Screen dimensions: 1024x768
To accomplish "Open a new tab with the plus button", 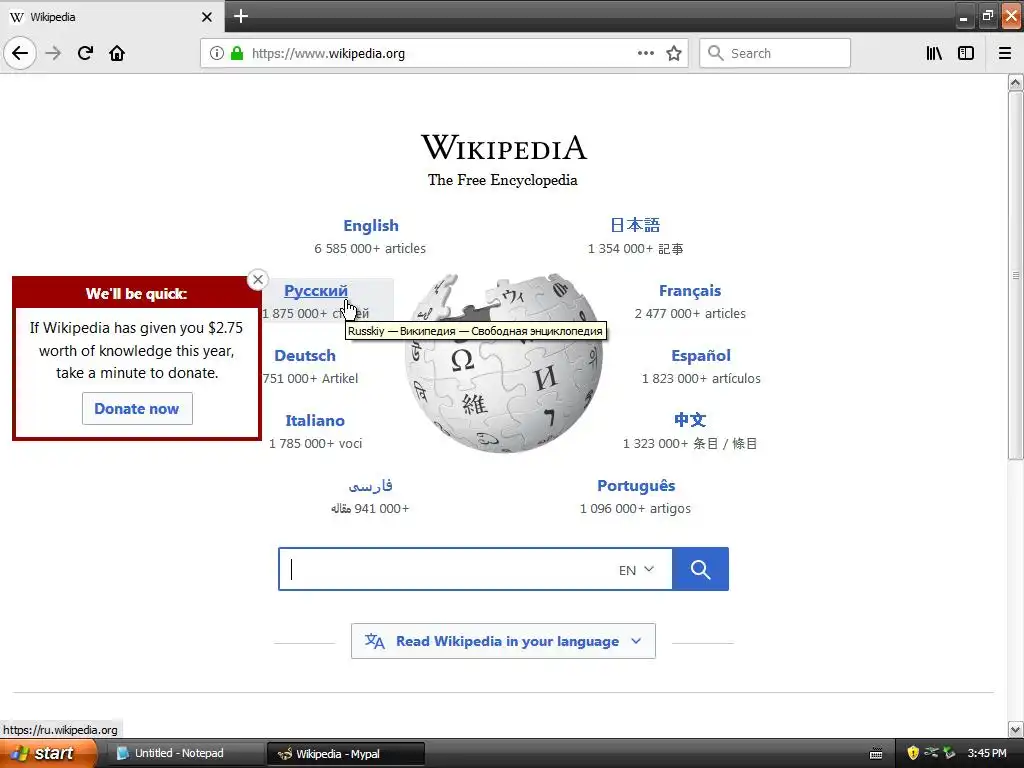I will 241,16.
